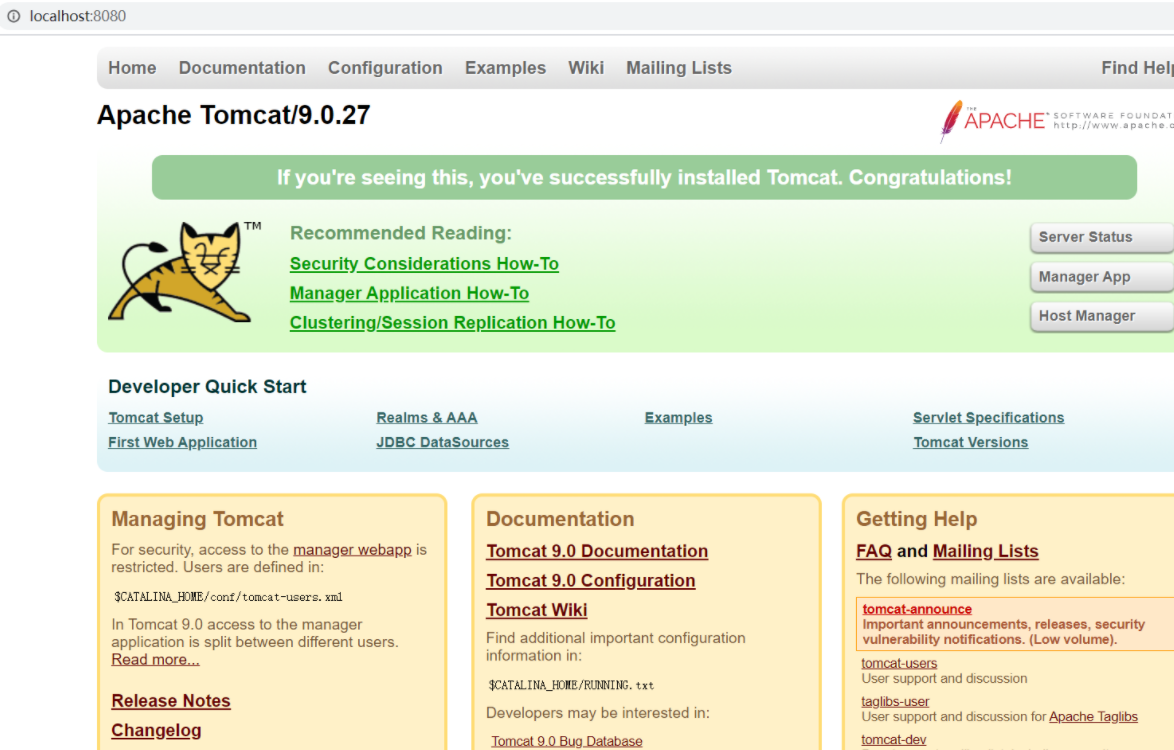Open the Release Notes link
Viewport: 1174px width, 750px height.
(171, 701)
